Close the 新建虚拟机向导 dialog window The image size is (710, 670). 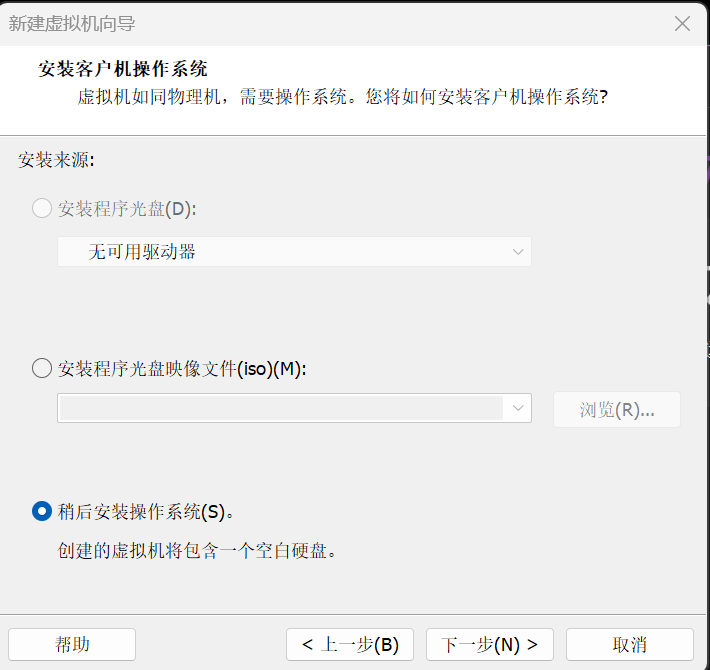(682, 23)
